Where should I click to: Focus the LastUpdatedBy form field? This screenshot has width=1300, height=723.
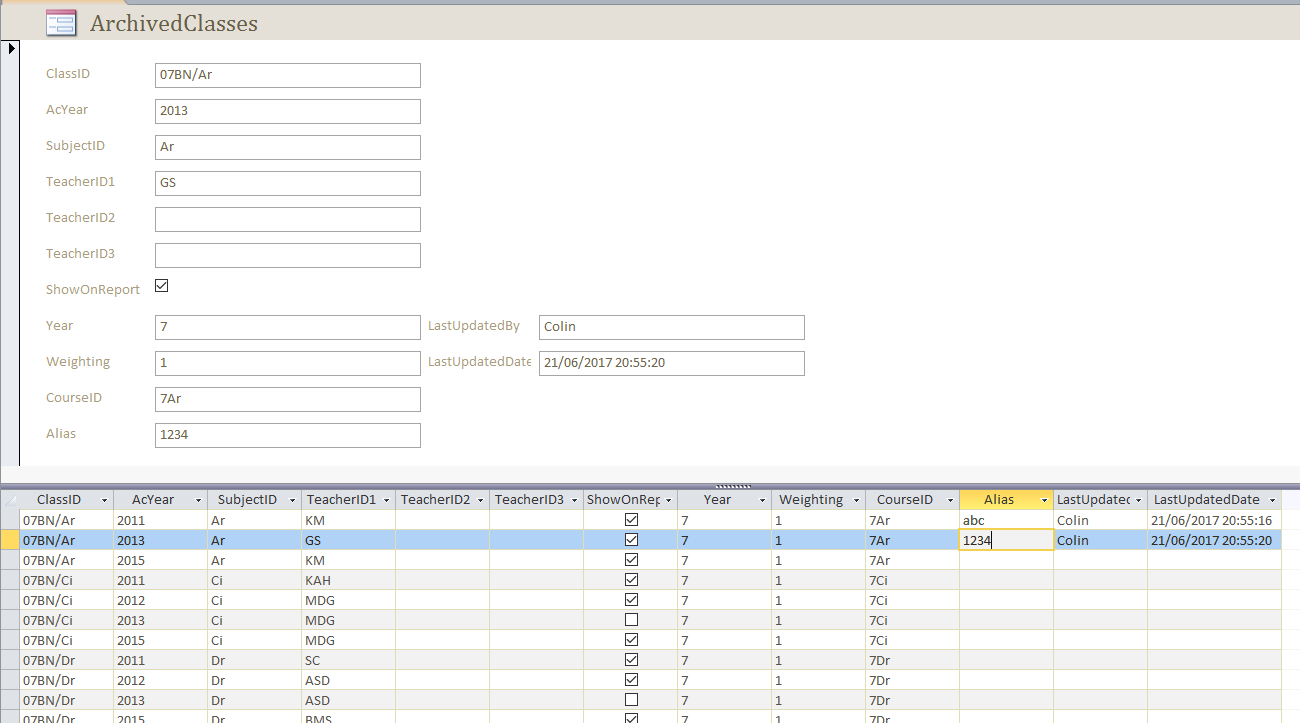[x=671, y=327]
